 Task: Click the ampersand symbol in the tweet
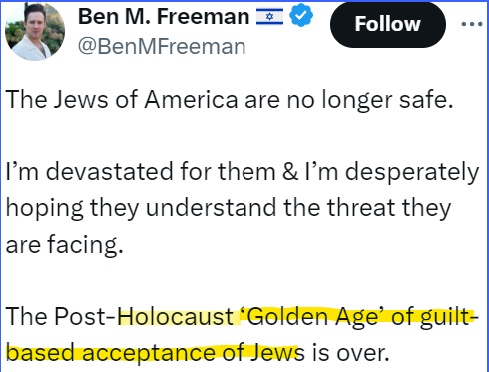(290, 172)
